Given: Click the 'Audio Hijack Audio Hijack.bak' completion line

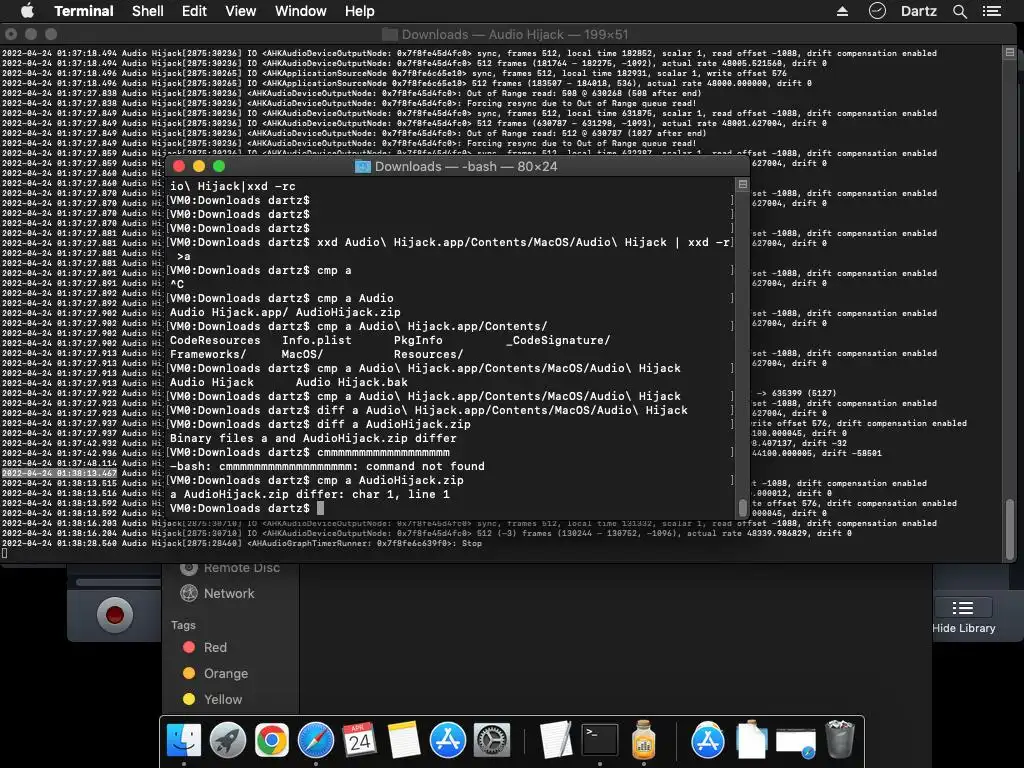Looking at the screenshot, I should coord(289,382).
